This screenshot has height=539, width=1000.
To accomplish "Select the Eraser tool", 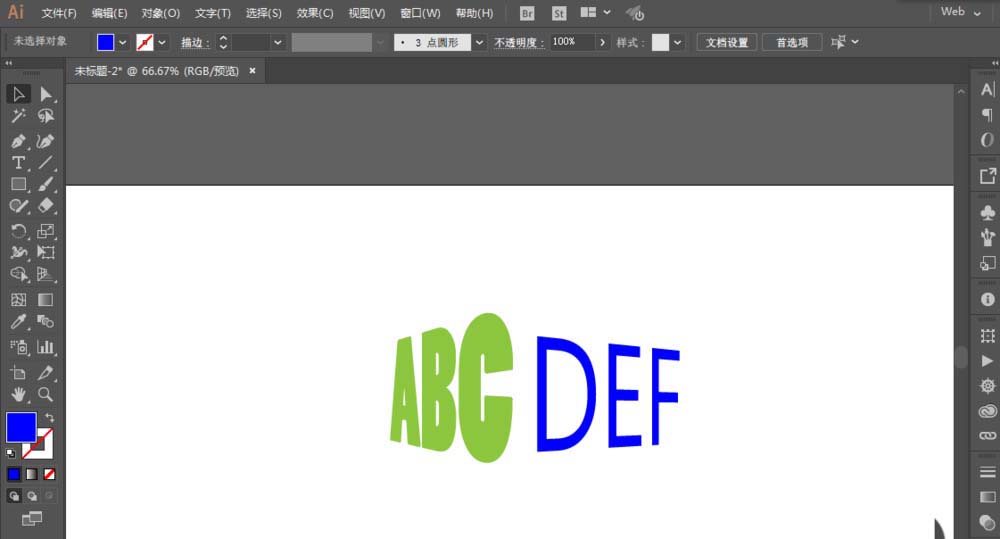I will coord(45,206).
